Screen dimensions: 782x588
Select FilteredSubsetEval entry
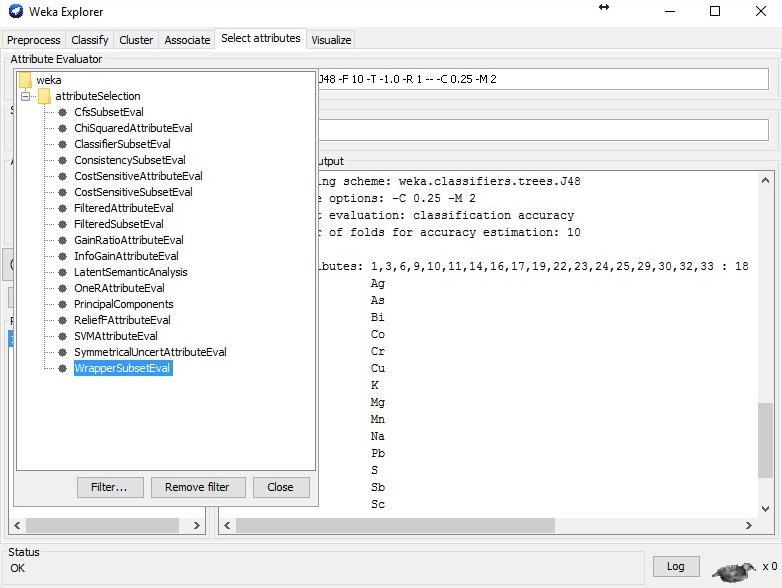(119, 224)
